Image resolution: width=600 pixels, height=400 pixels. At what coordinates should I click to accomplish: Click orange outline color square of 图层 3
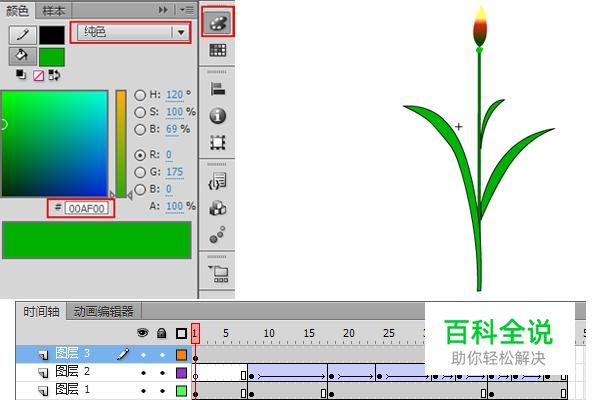click(181, 355)
